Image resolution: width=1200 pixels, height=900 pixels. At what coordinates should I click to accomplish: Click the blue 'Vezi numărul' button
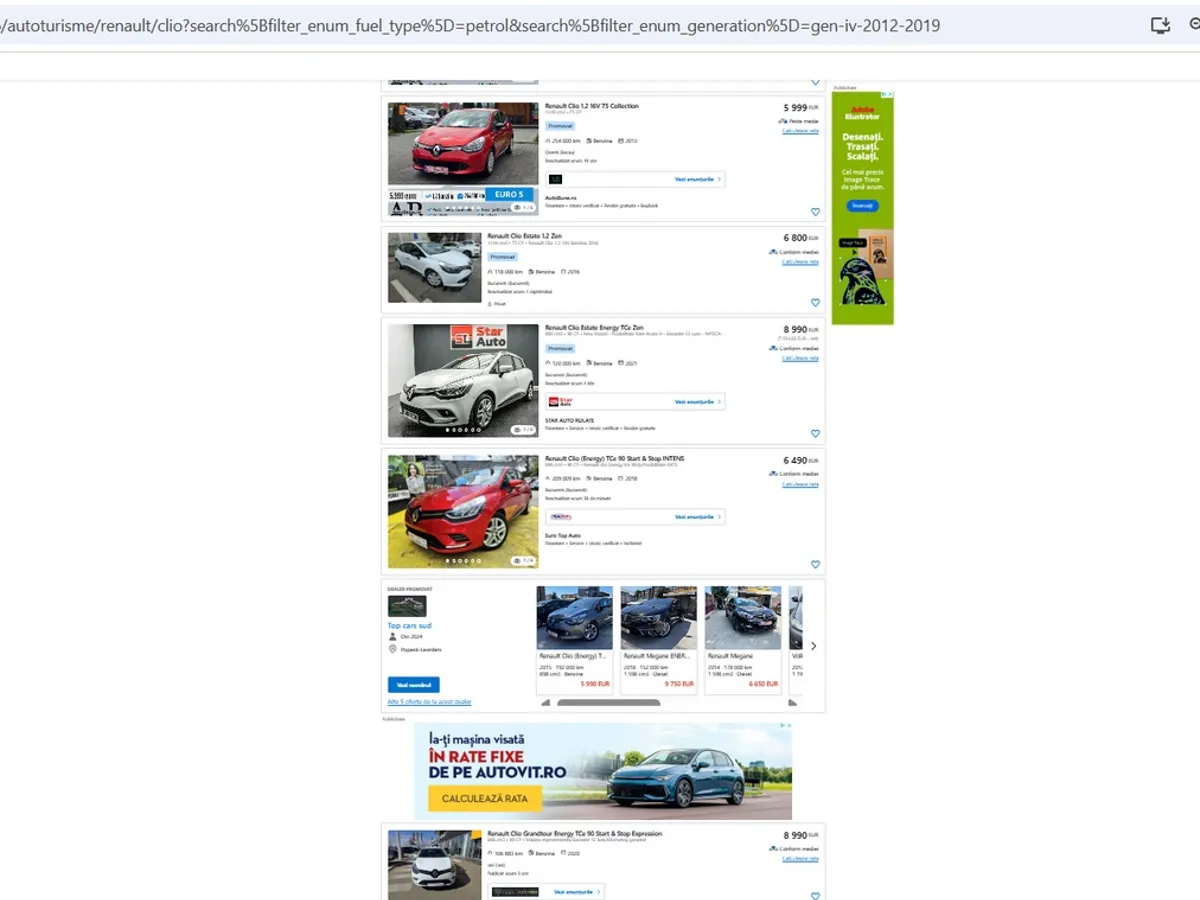pyautogui.click(x=413, y=685)
